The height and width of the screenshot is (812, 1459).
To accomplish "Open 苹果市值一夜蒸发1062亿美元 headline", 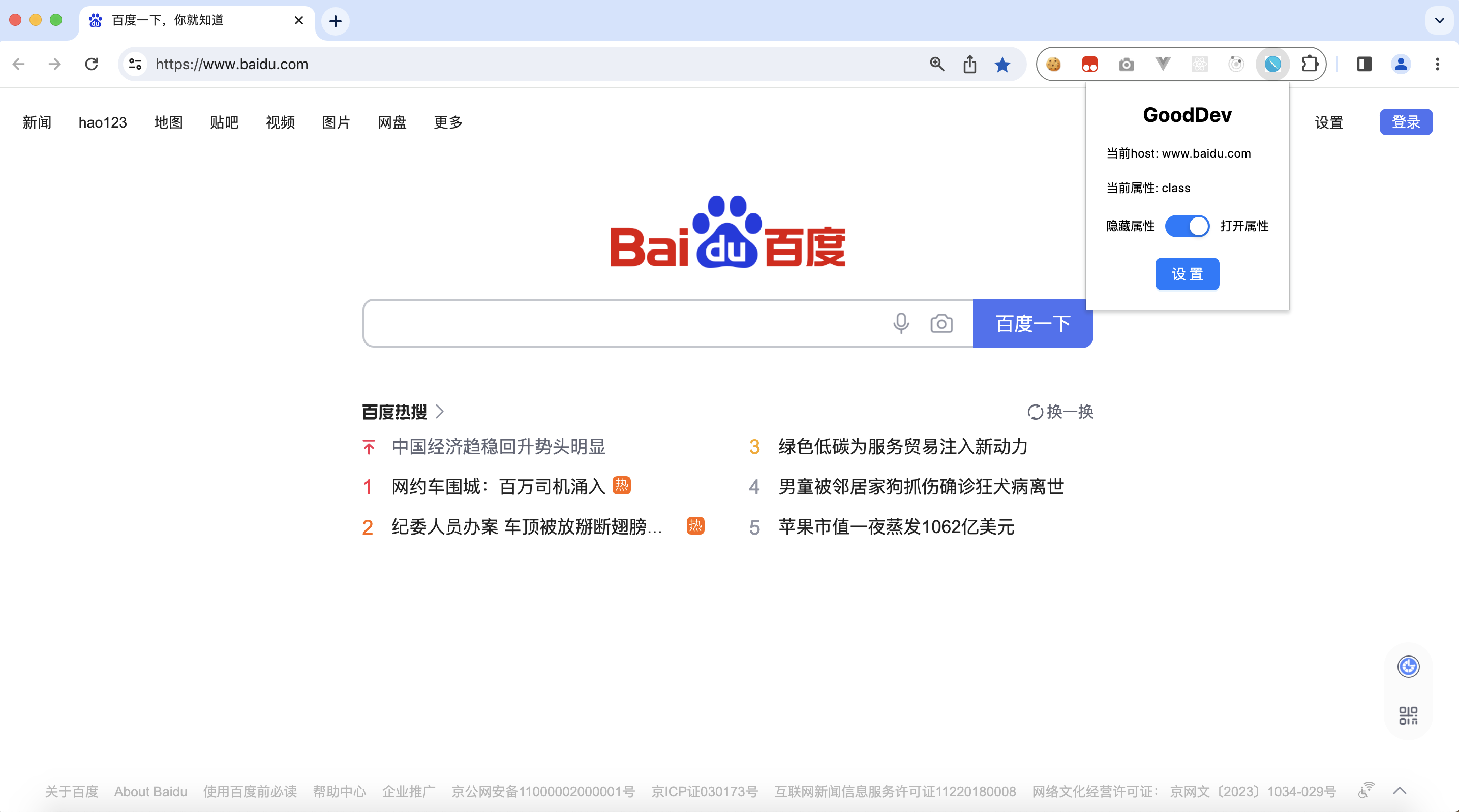I will pos(896,527).
